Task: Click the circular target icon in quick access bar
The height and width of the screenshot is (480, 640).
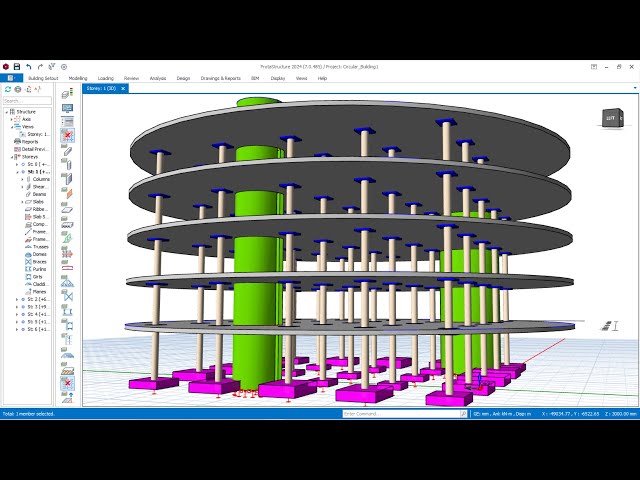Action: [x=64, y=67]
